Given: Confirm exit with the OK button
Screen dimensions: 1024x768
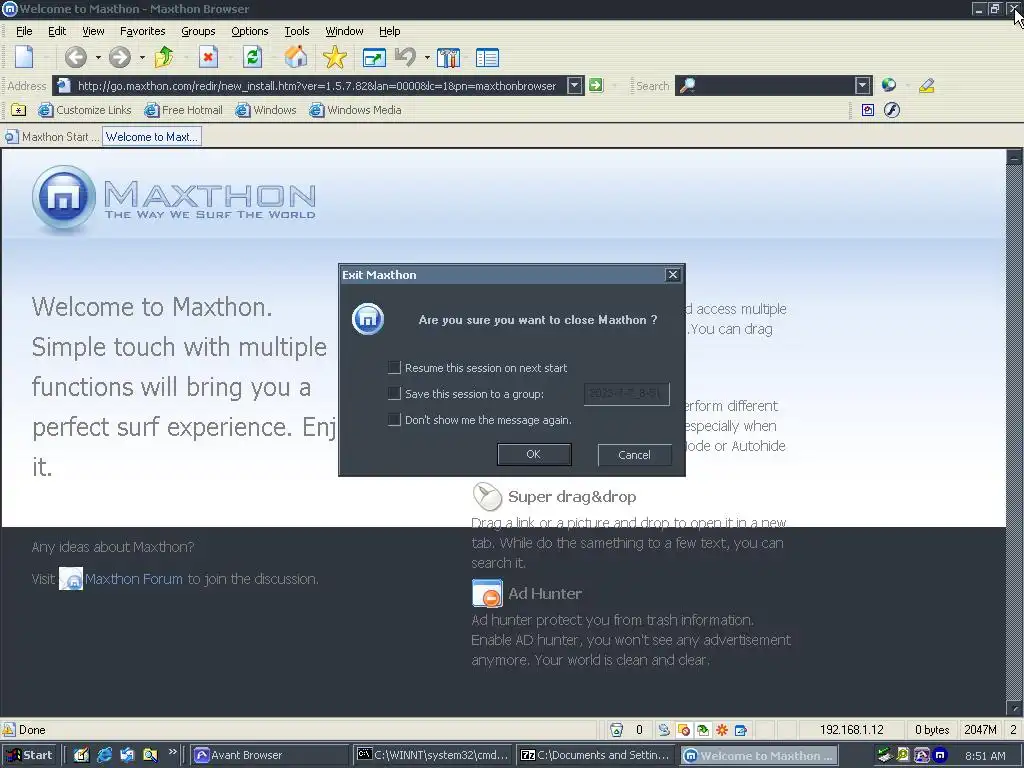Looking at the screenshot, I should point(534,455).
